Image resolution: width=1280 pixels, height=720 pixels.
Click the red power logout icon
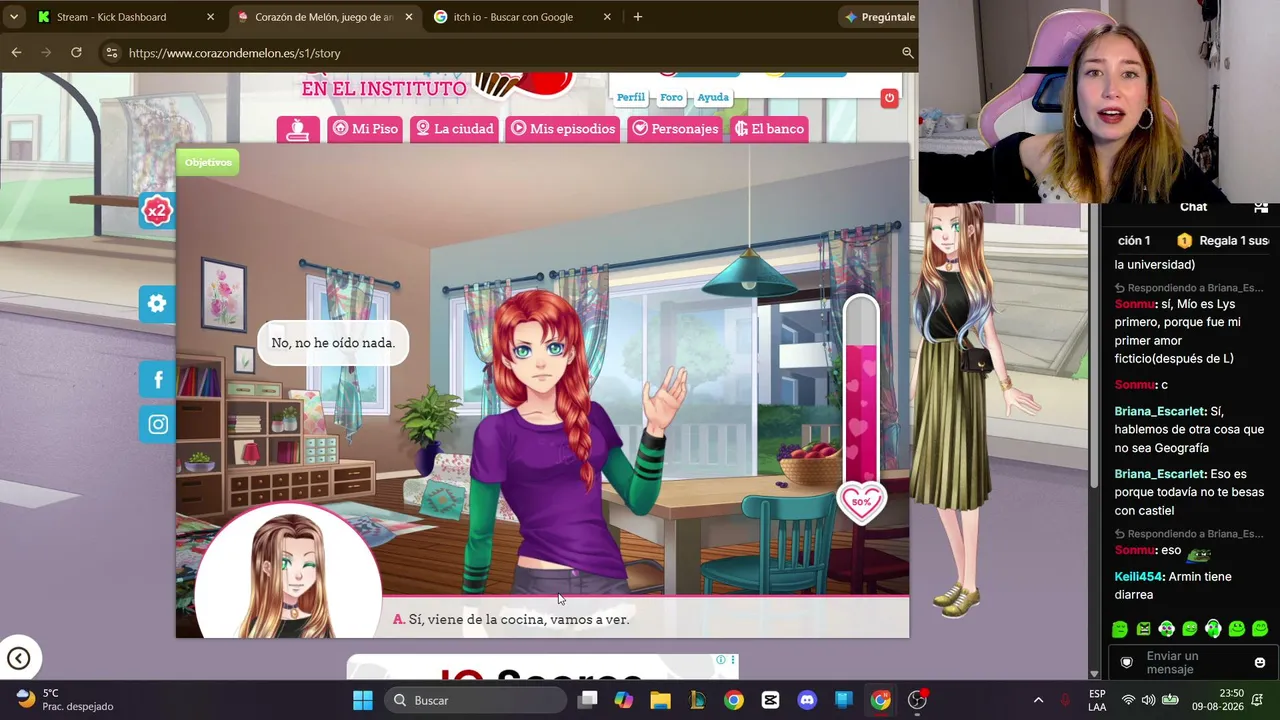pos(889,97)
